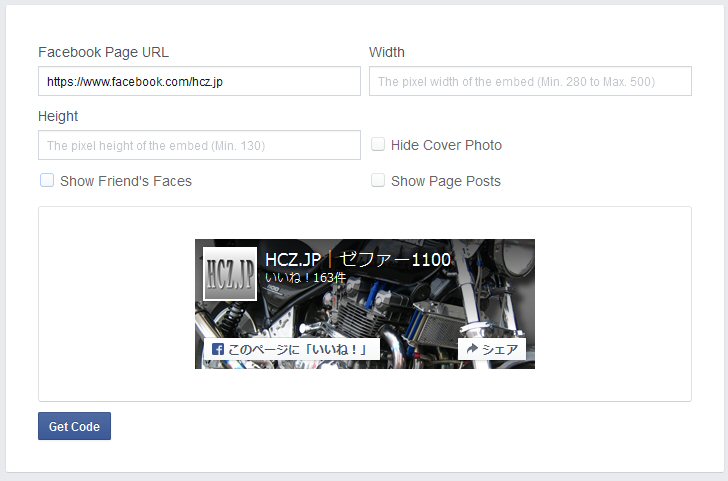Click the HCZ.JP ゼファー1100 page title link
Viewport: 728px width, 481px height.
(358, 260)
